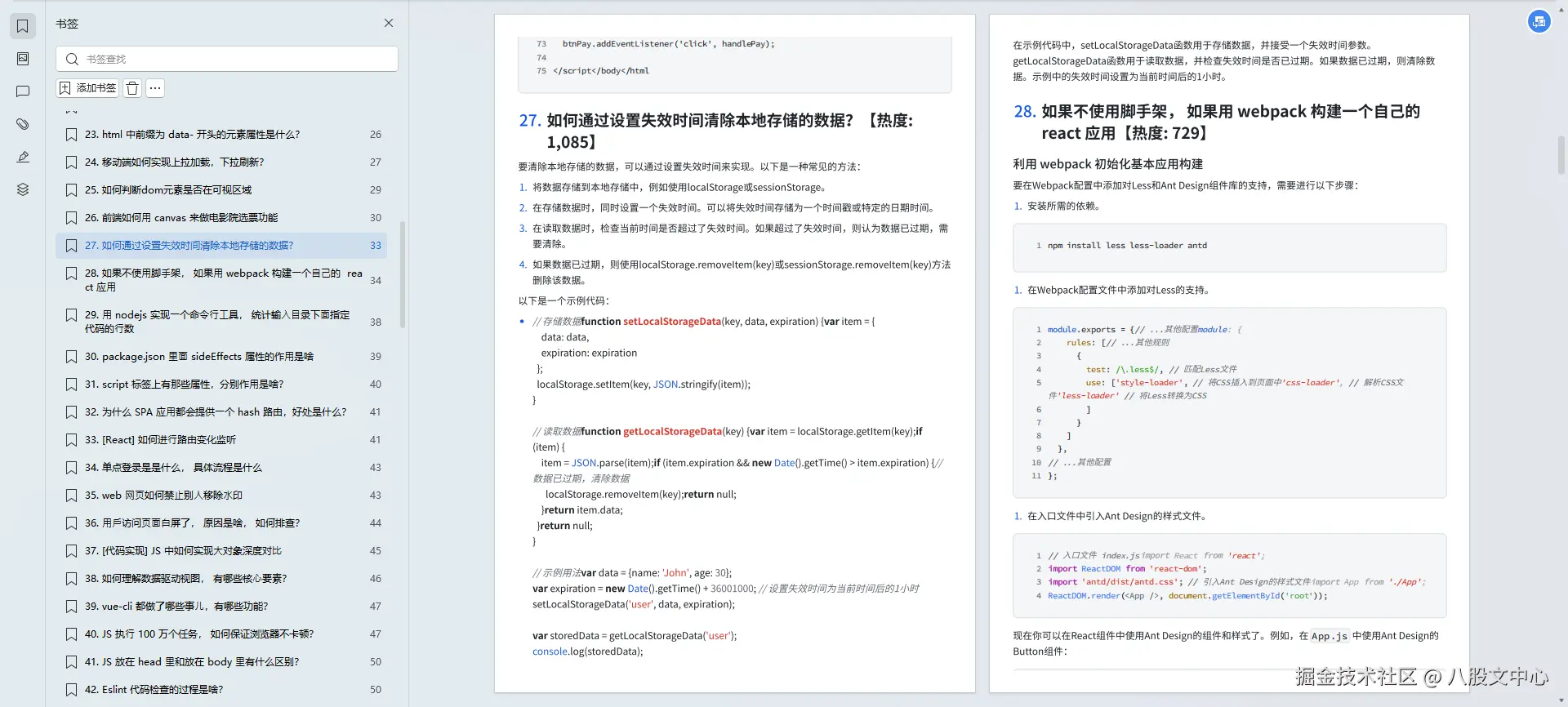
Task: Click setLocalStorageData function name in code
Action: pyautogui.click(x=672, y=322)
